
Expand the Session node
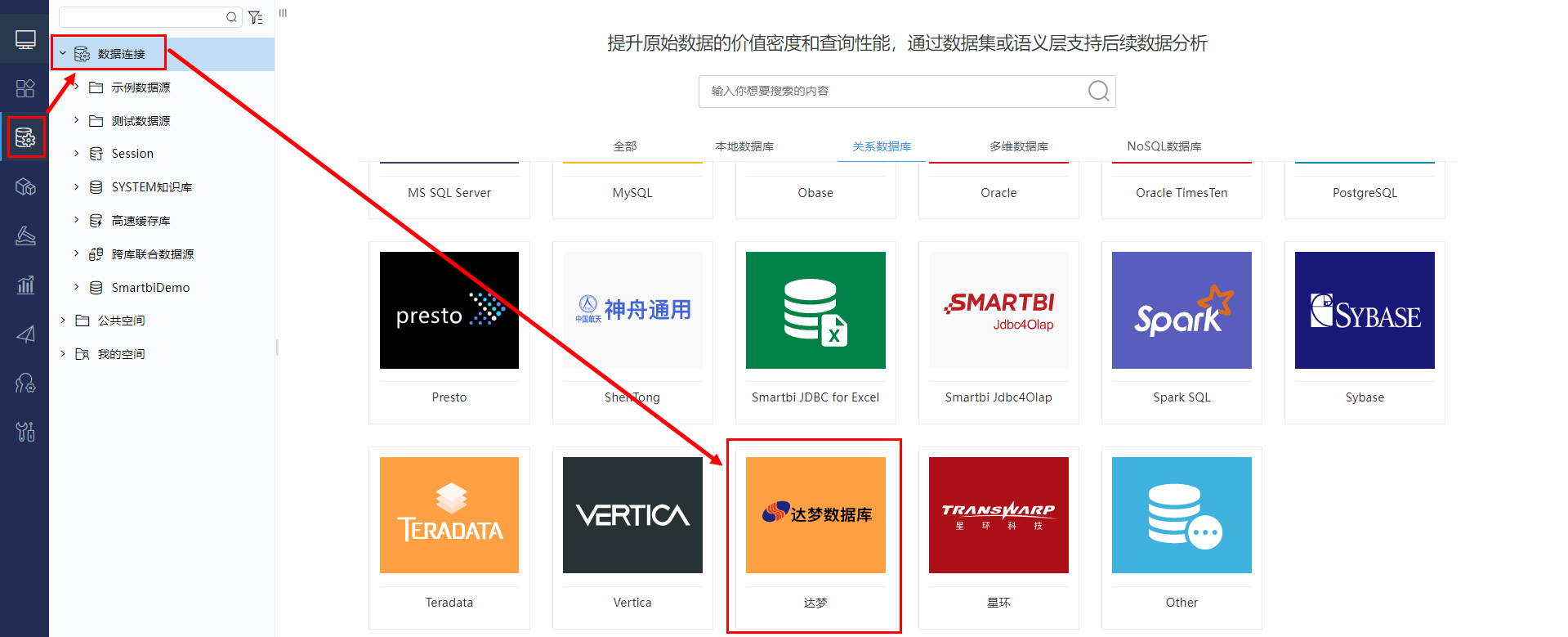(77, 153)
